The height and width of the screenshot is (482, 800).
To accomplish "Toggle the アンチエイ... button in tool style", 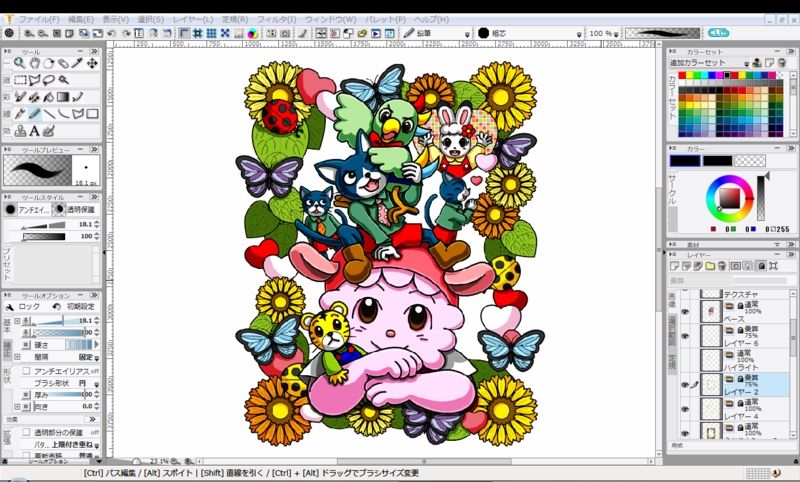I will [x=28, y=210].
